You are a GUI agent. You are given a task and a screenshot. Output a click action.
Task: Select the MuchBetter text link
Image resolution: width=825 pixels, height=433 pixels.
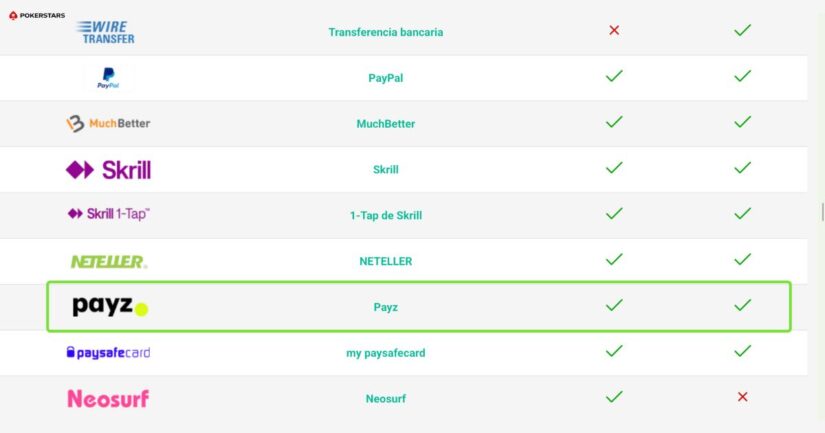coord(385,124)
